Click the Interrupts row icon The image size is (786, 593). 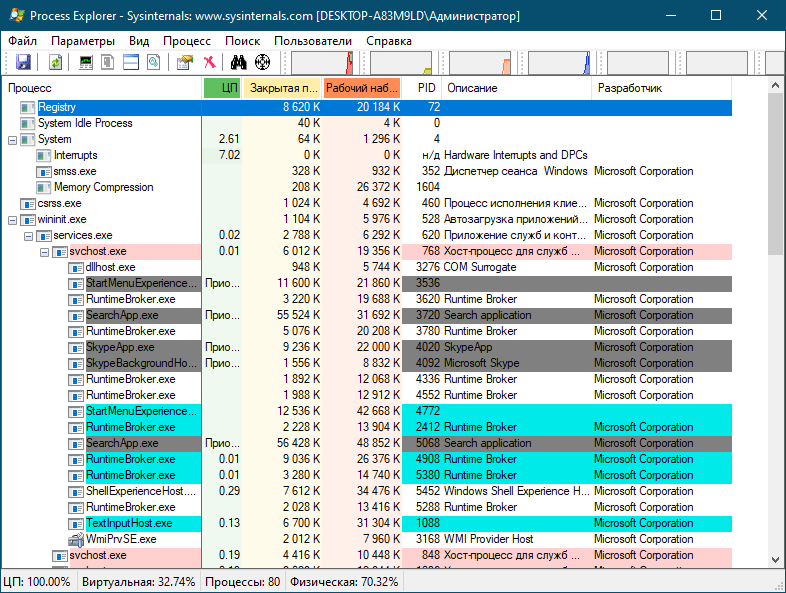click(x=44, y=155)
